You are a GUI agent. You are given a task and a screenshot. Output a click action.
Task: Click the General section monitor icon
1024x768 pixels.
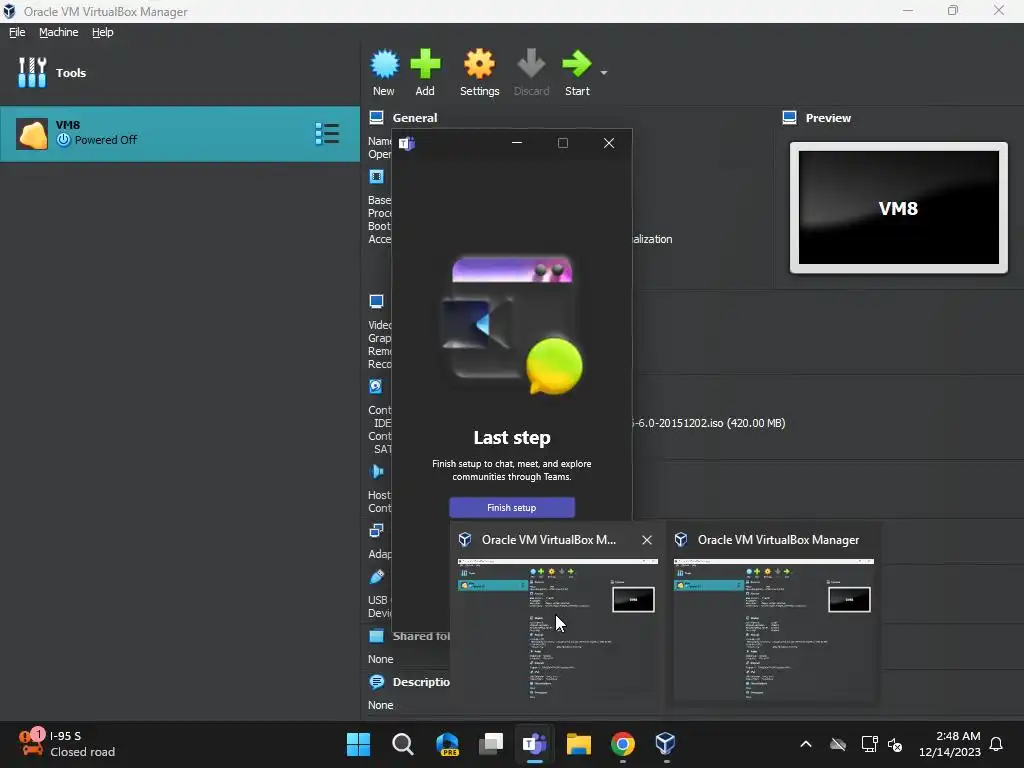point(377,118)
